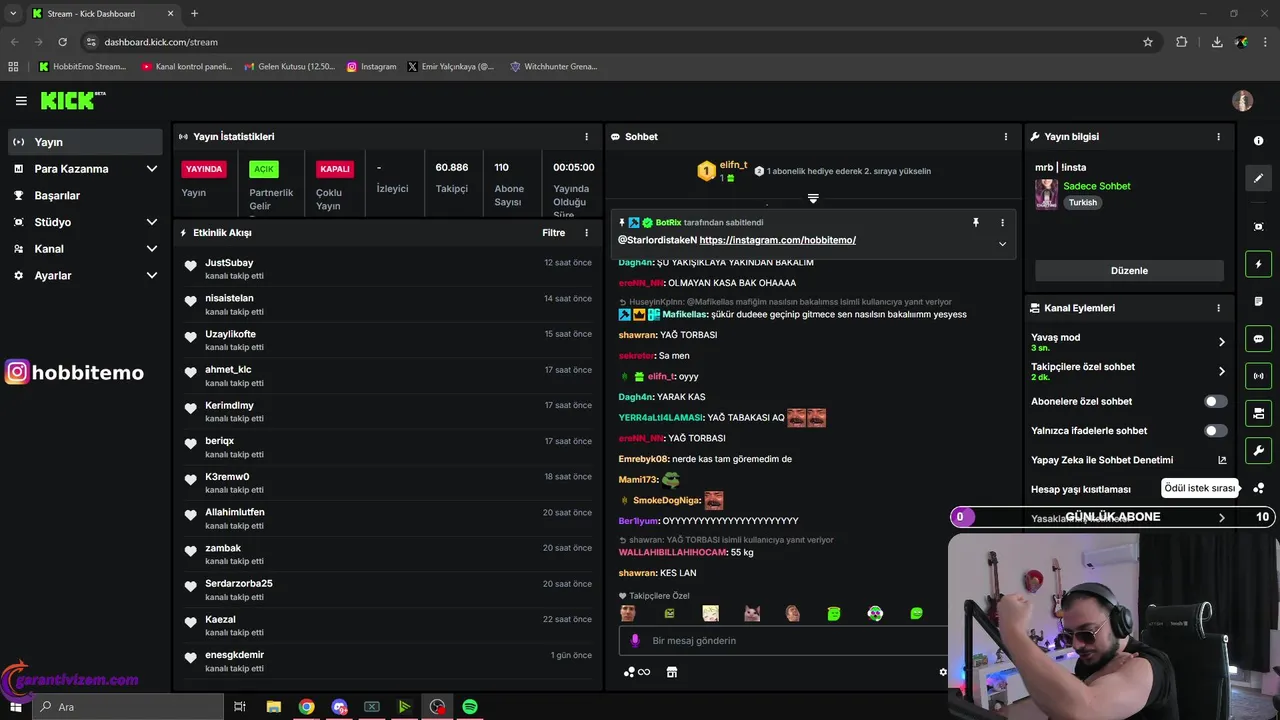Expand the Stüdyo sidebar section

(152, 222)
